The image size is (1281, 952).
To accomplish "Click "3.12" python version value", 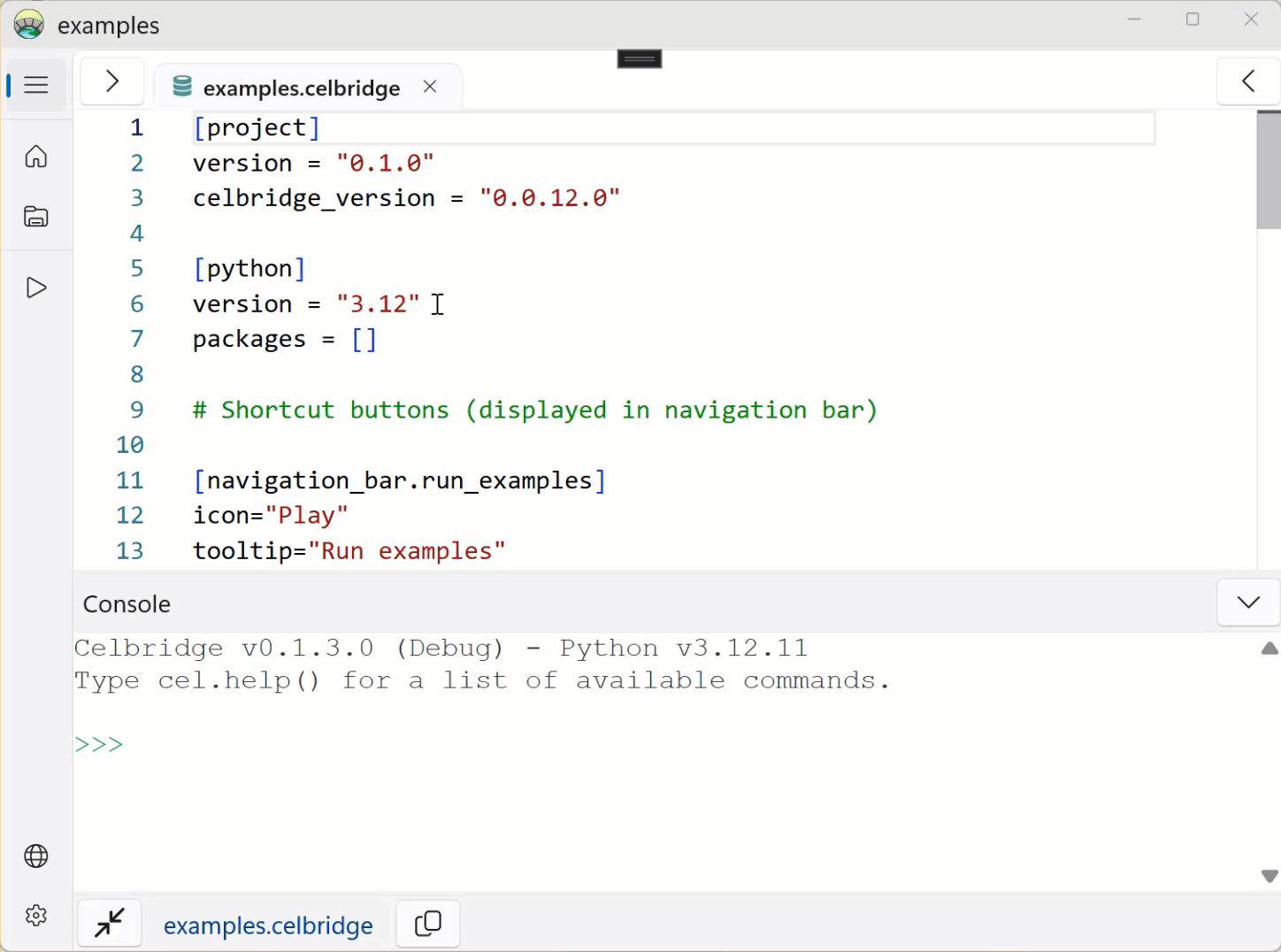I will [x=378, y=303].
